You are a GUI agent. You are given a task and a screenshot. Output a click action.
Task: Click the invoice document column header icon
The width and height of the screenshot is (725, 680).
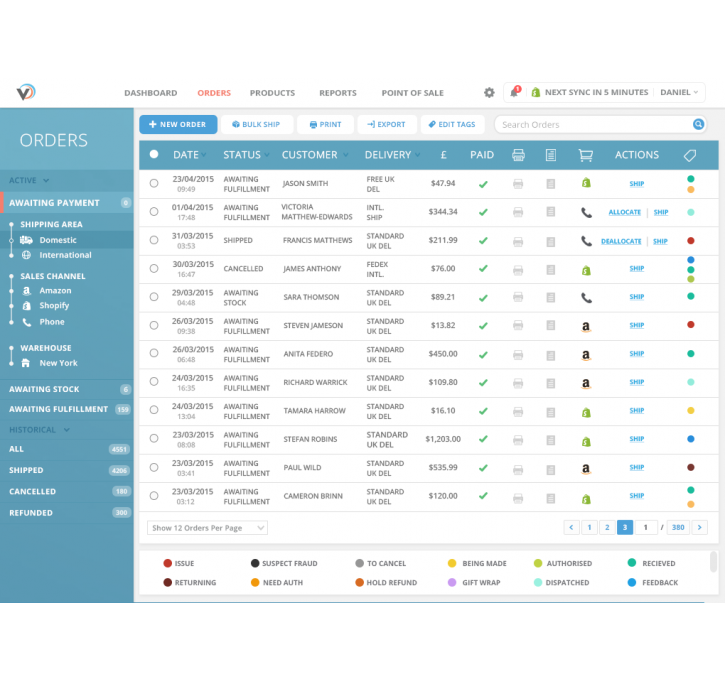pos(551,155)
